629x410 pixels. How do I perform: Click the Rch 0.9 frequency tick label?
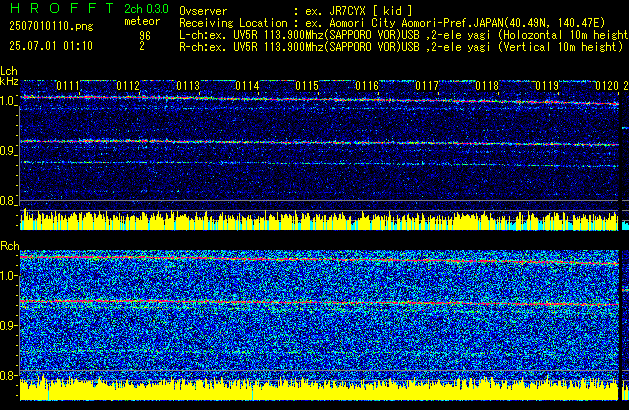(x=8, y=325)
